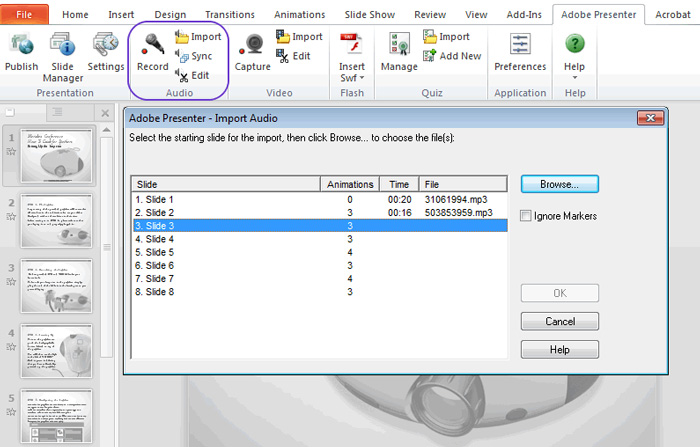Open the Add-Ins ribbon tab
Viewport: 700px width, 447px height.
click(x=524, y=14)
